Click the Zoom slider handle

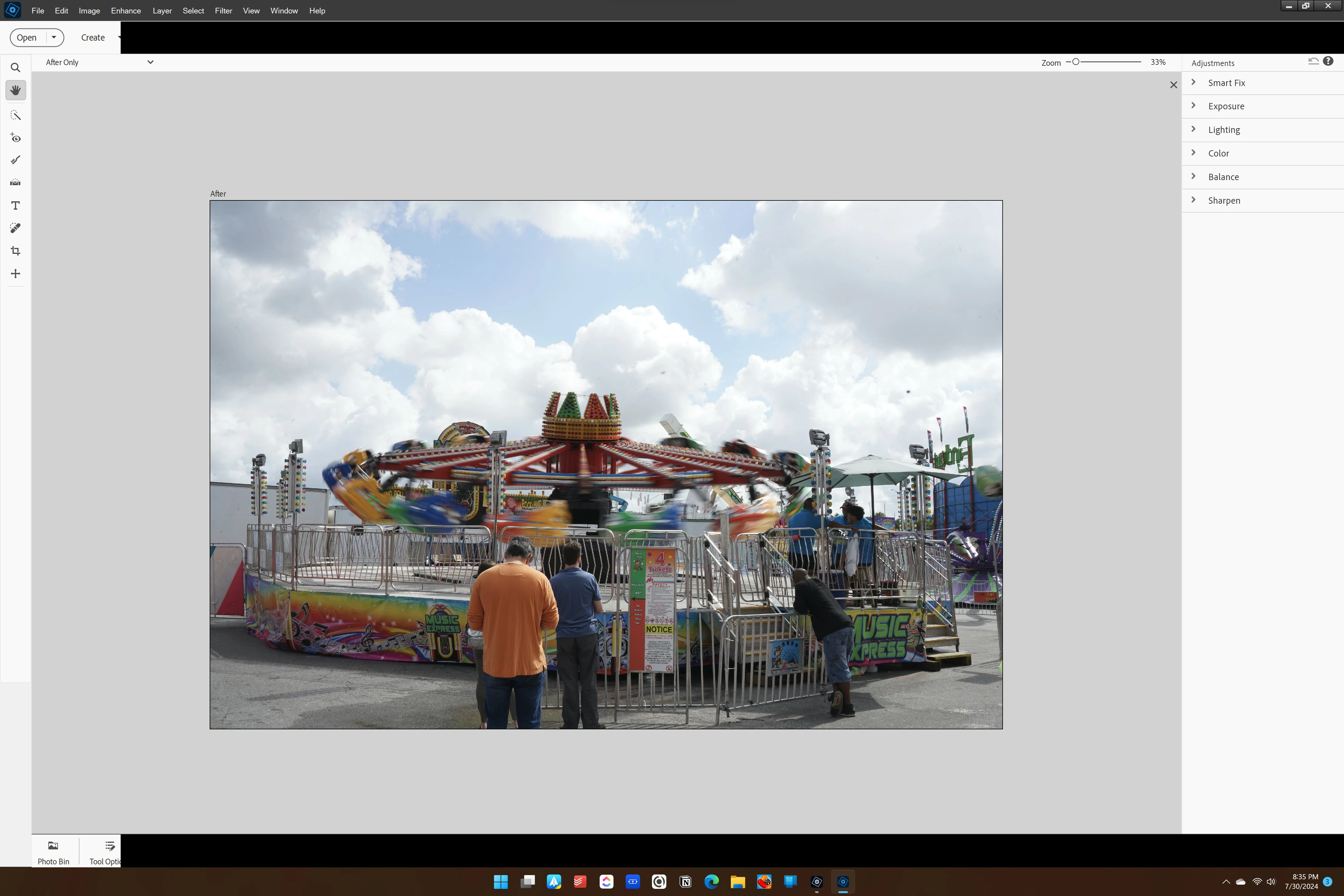pyautogui.click(x=1075, y=62)
